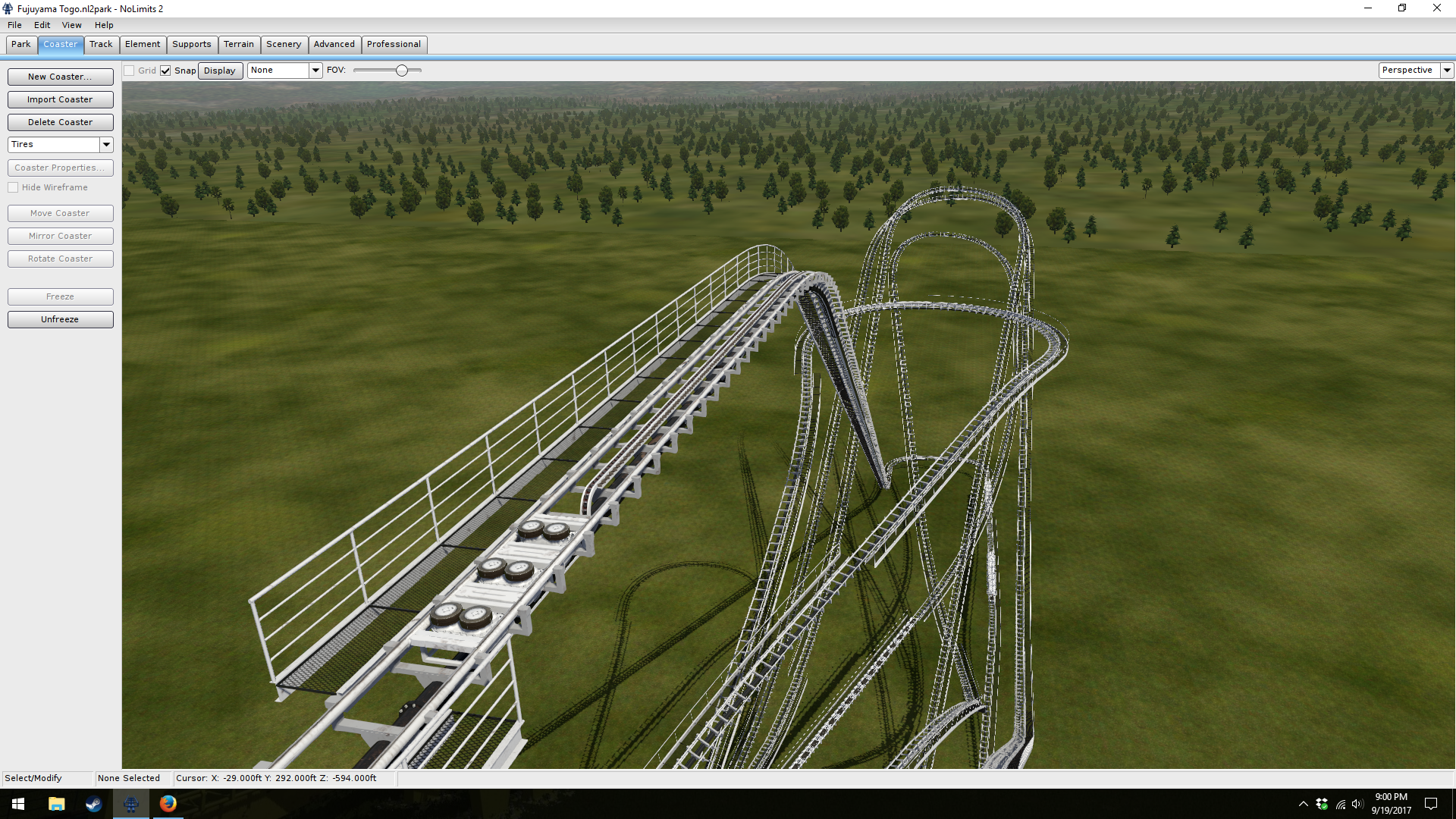Open the Windows Start menu
The image size is (1456, 819).
18,804
